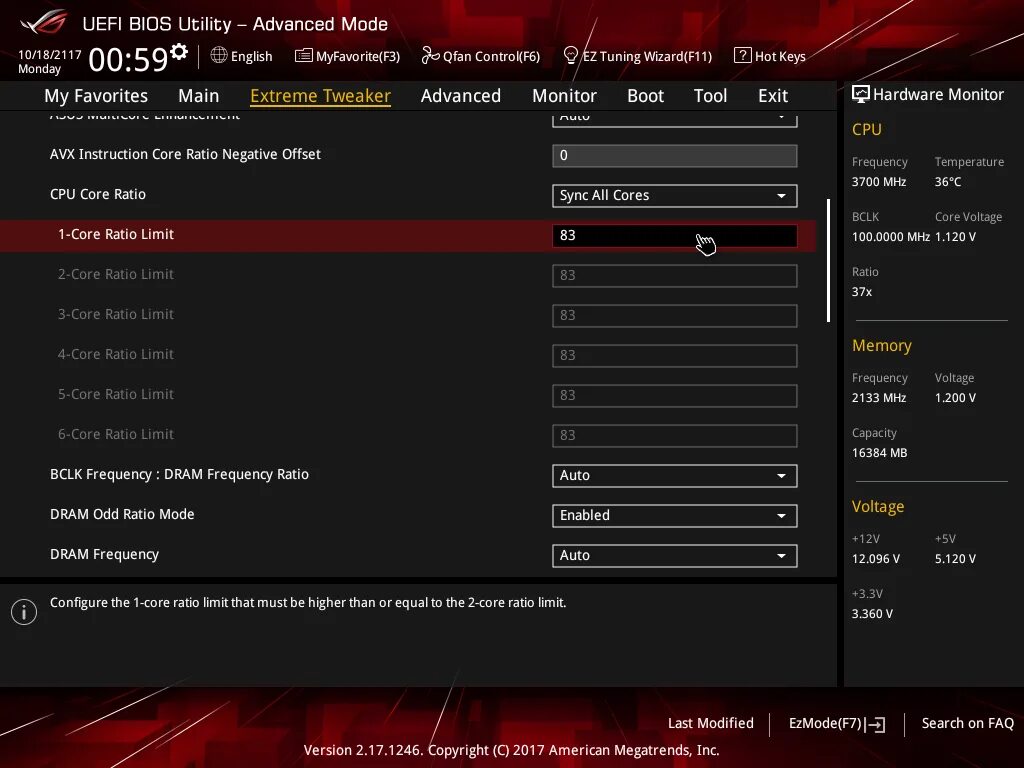
Task: Expand CPU Core Ratio dropdown
Action: 675,196
